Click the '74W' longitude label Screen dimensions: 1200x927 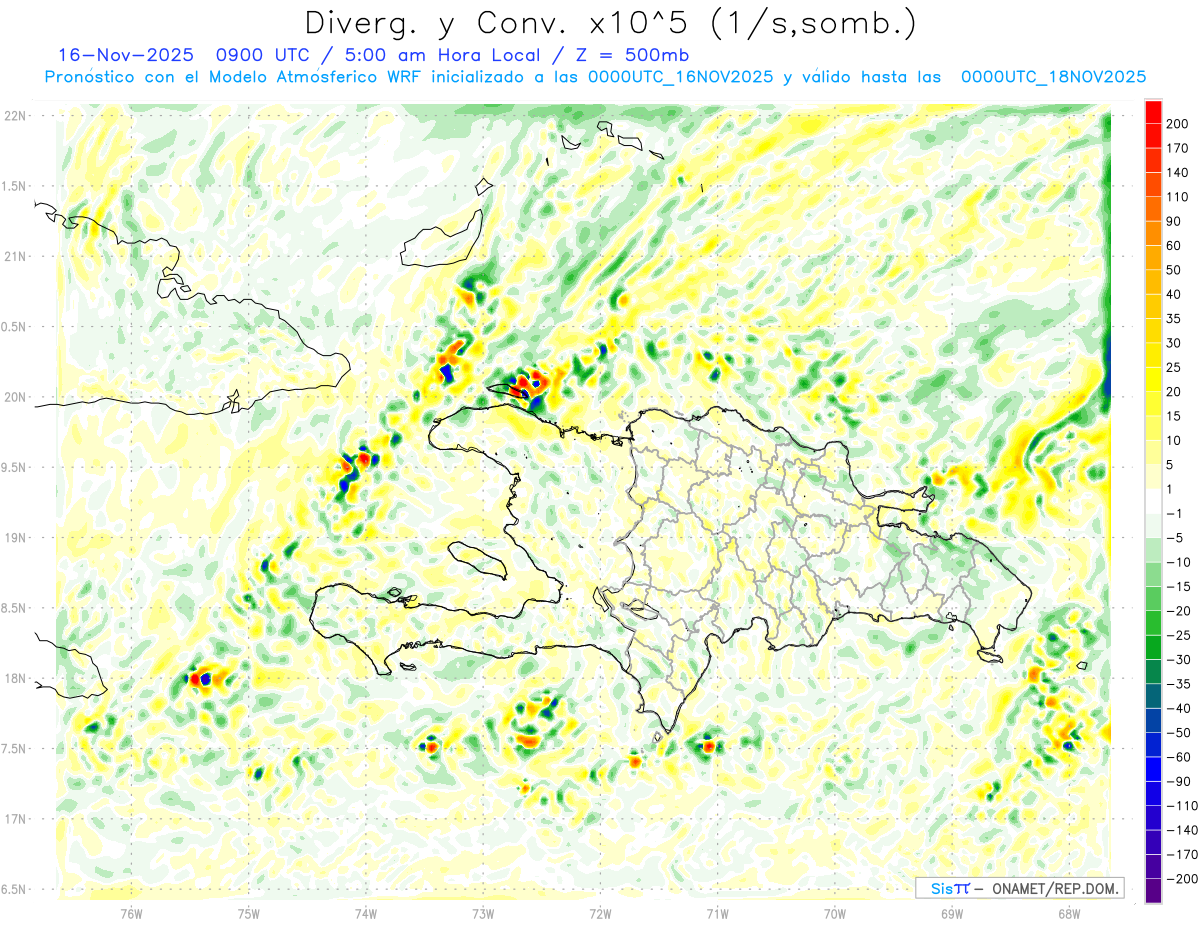click(x=365, y=914)
